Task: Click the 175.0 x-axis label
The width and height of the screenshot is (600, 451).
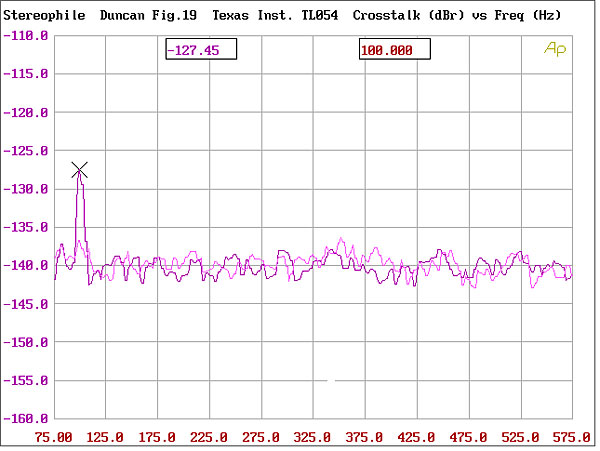Action: [157, 437]
